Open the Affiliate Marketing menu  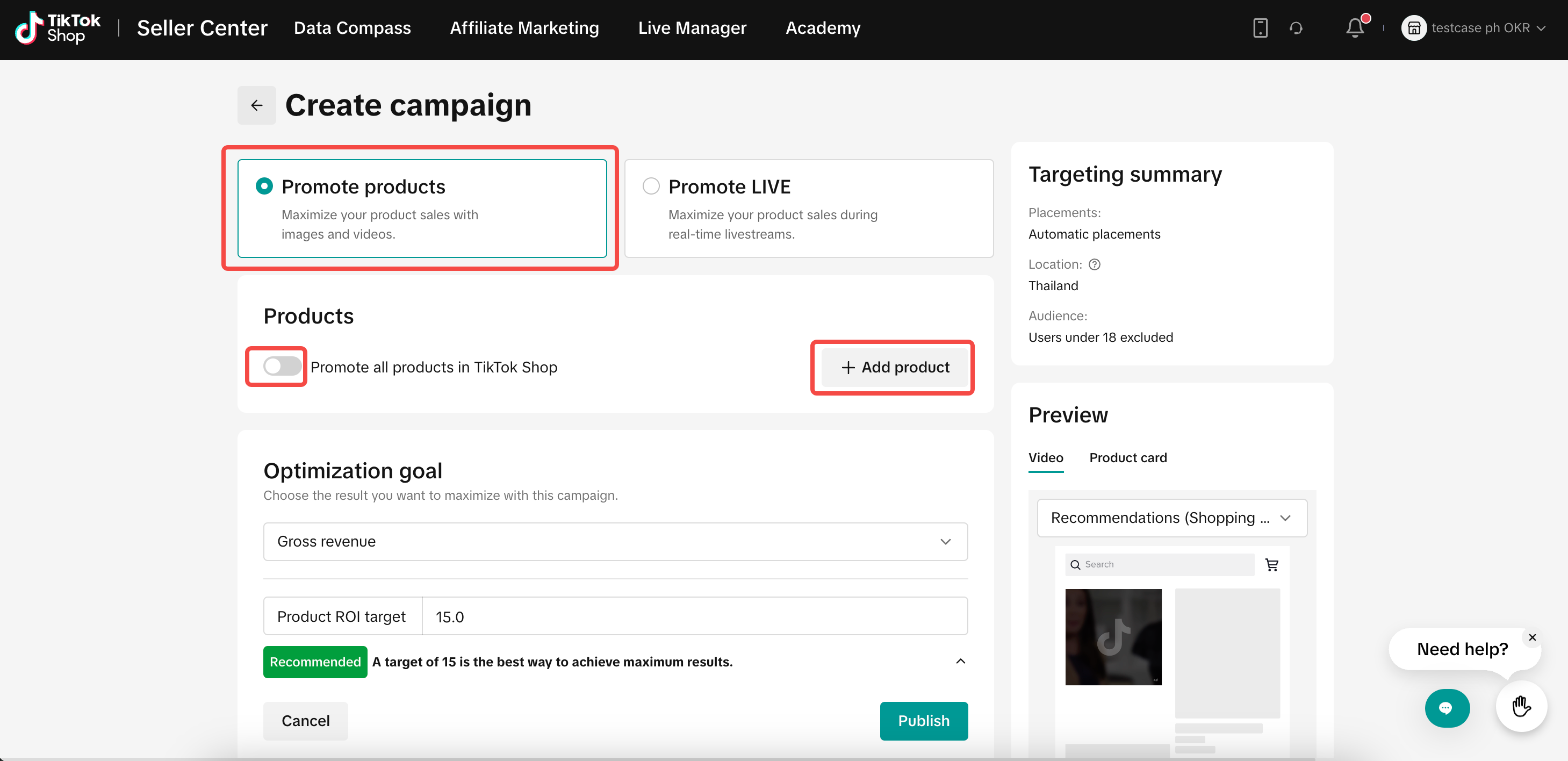pos(524,28)
